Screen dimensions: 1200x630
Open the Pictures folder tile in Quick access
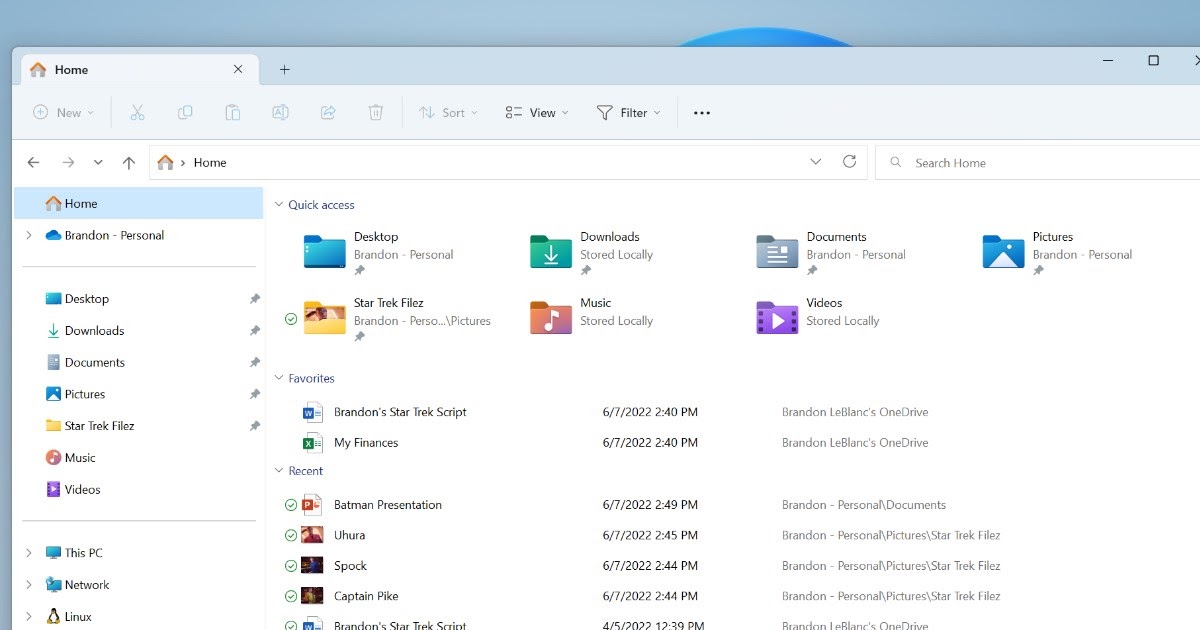1058,254
